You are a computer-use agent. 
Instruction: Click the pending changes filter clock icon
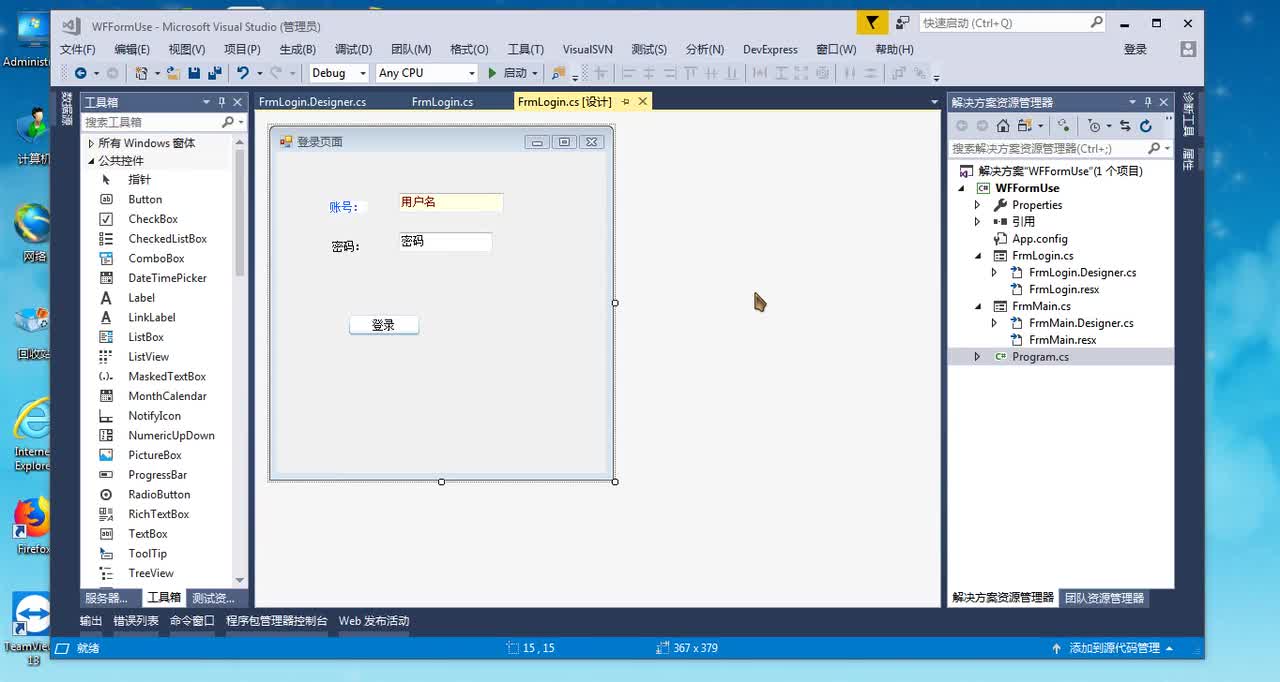coord(1094,126)
